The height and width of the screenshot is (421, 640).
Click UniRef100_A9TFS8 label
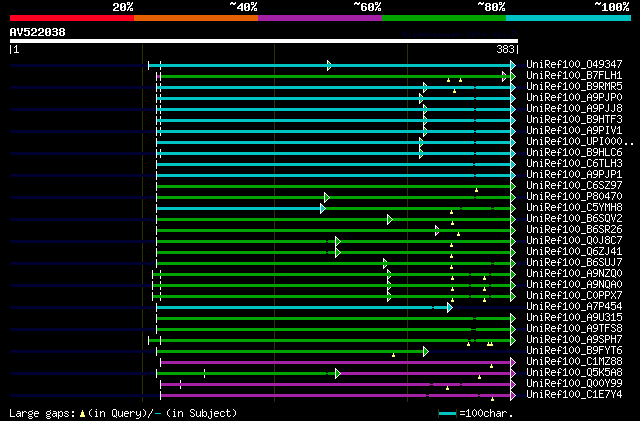point(574,329)
